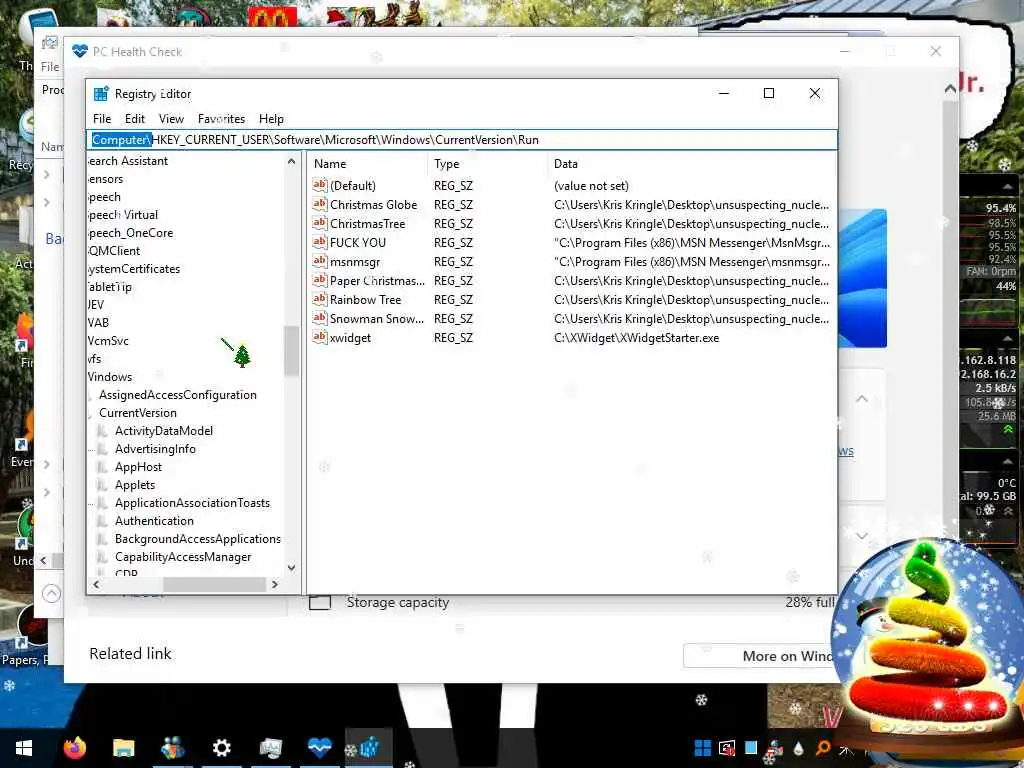Open PC Health Check from the taskbar
Viewport: 1024px width, 768px height.
click(x=319, y=748)
